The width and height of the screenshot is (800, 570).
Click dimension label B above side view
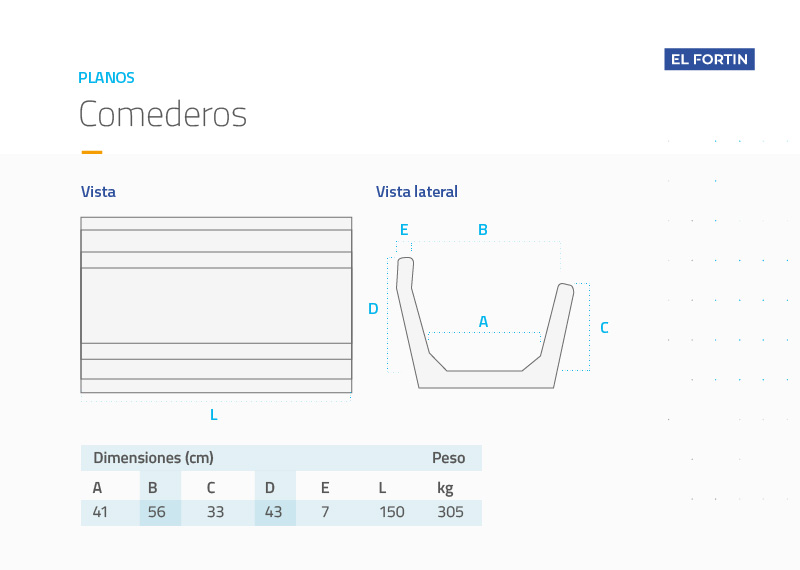(x=483, y=230)
